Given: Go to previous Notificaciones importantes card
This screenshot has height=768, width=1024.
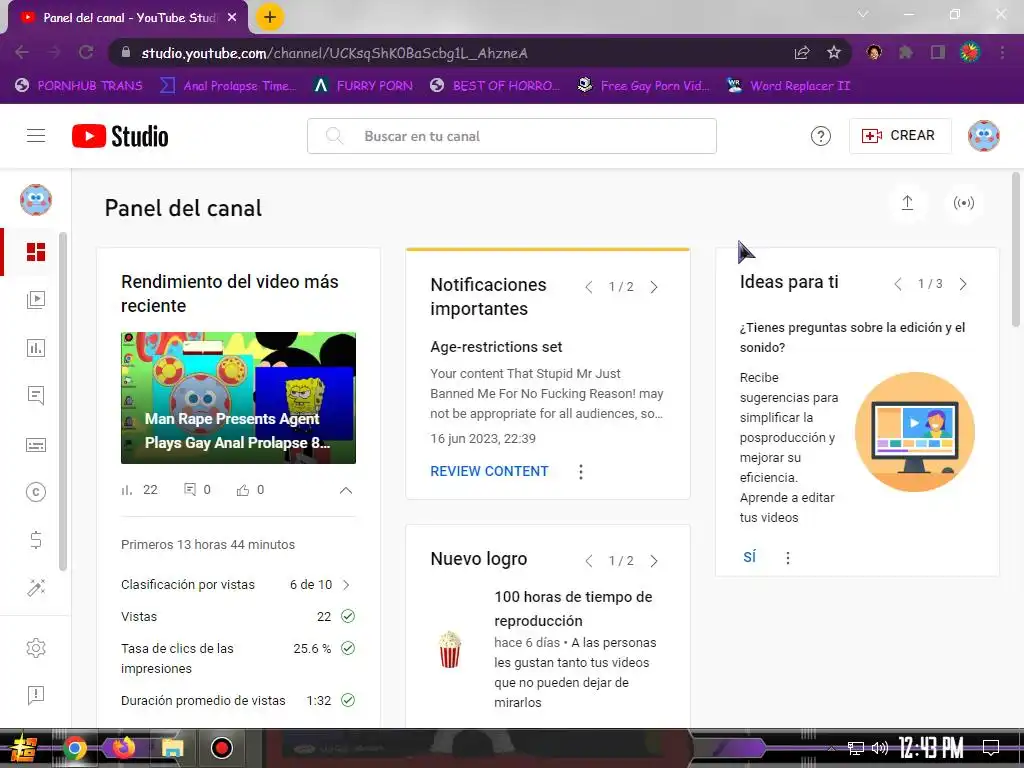Looking at the screenshot, I should tap(588, 287).
